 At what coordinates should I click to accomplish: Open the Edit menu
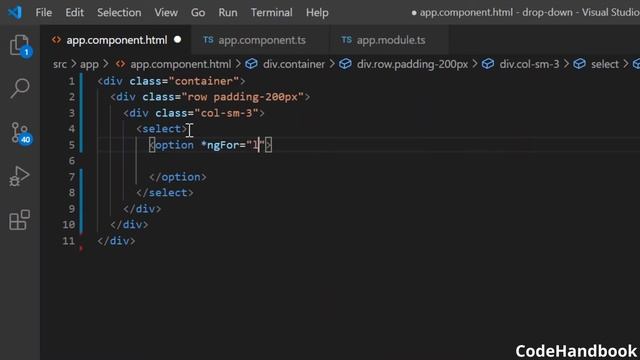[74, 13]
